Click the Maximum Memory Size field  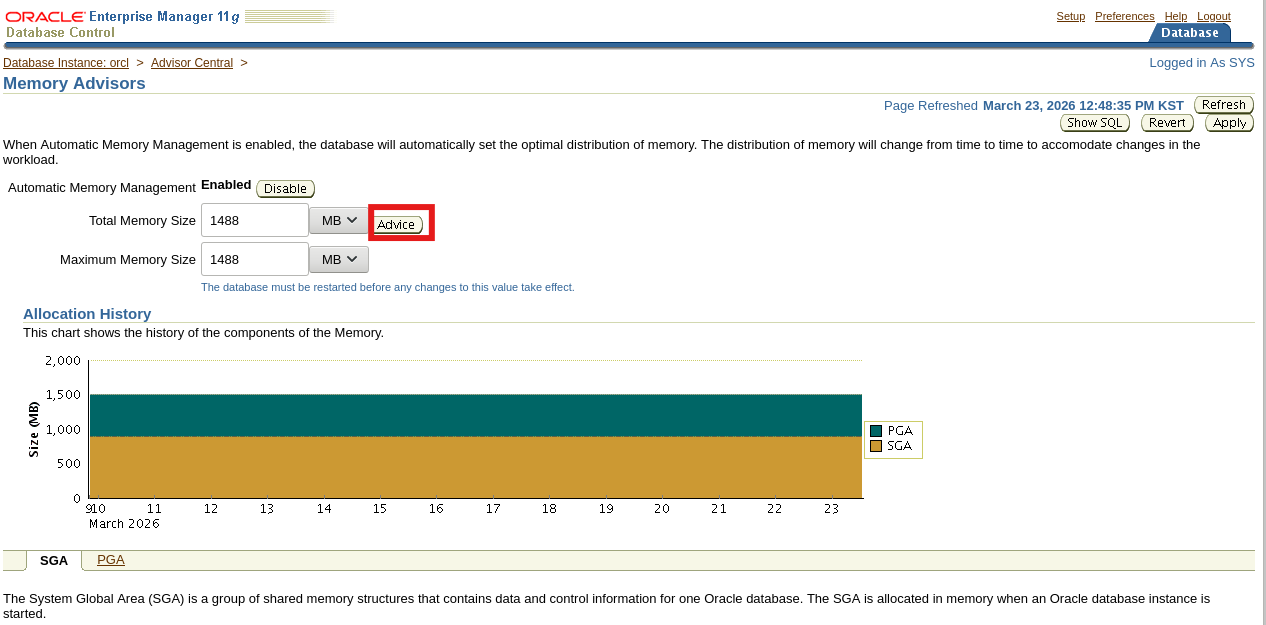pos(255,259)
